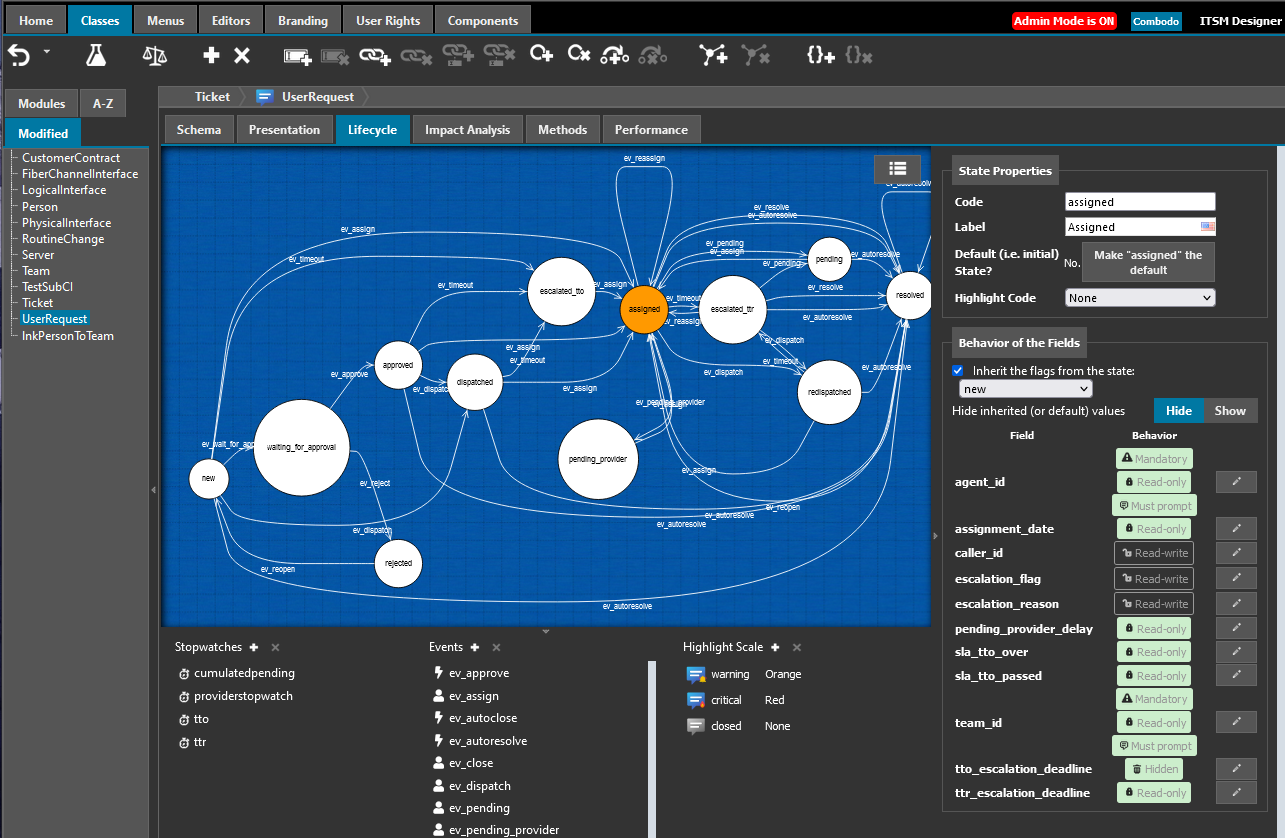Click the undo arrow icon in toolbar

pyautogui.click(x=19, y=56)
